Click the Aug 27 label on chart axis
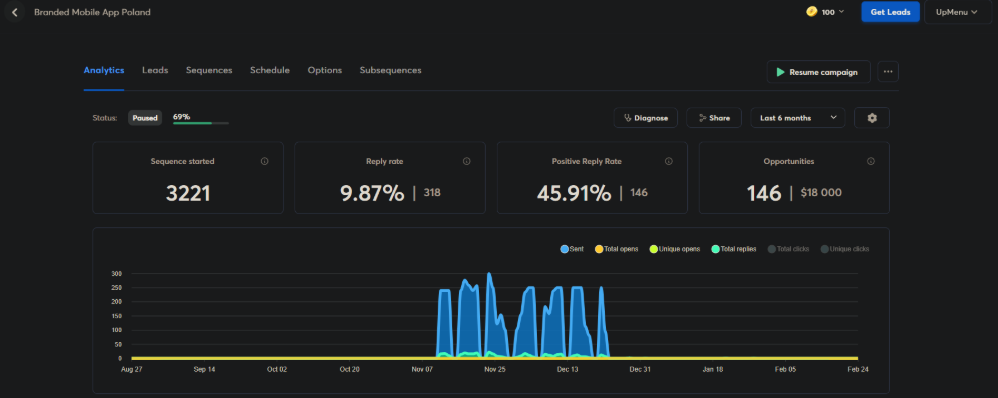Viewport: 998px width, 398px height. coord(131,369)
